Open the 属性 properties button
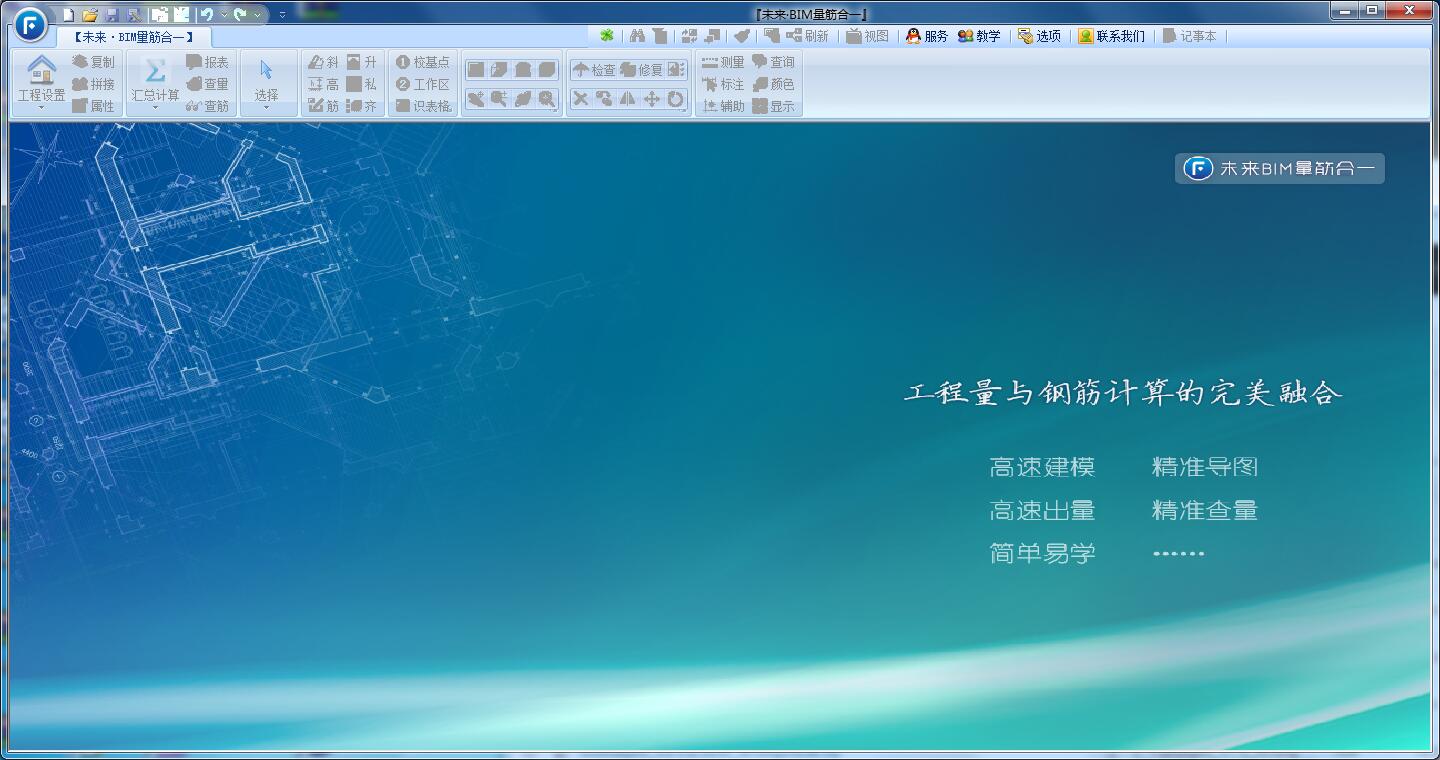This screenshot has height=760, width=1440. pyautogui.click(x=93, y=106)
